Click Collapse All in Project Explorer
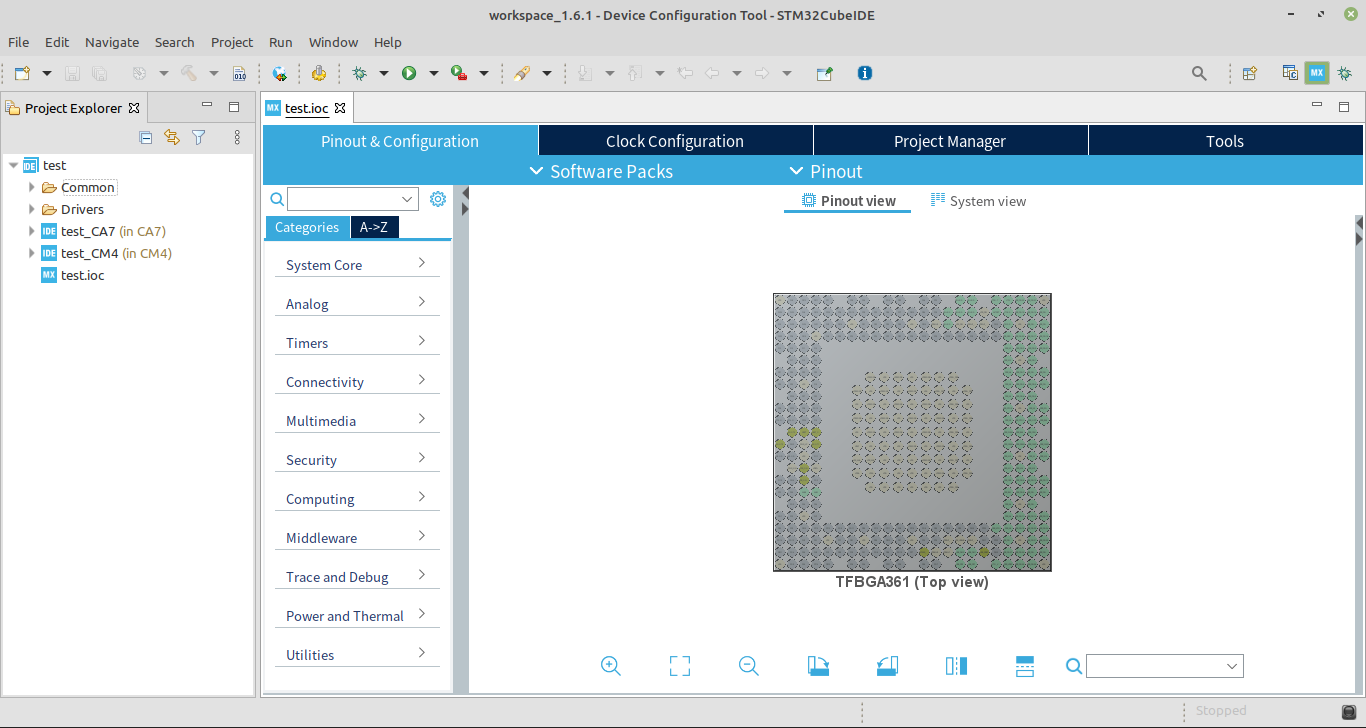Viewport: 1366px width, 728px height. pyautogui.click(x=146, y=137)
